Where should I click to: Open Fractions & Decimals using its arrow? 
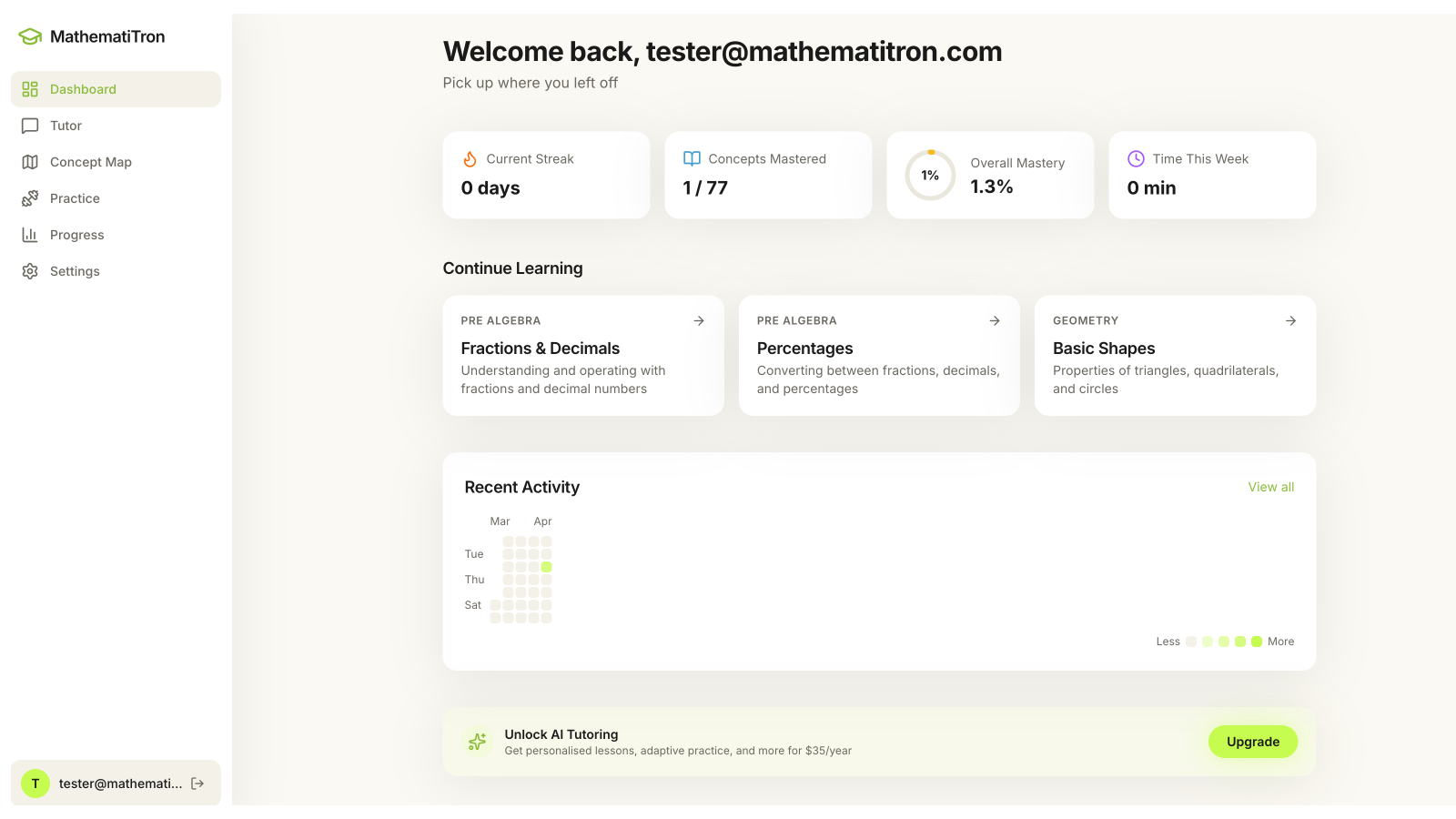699,320
